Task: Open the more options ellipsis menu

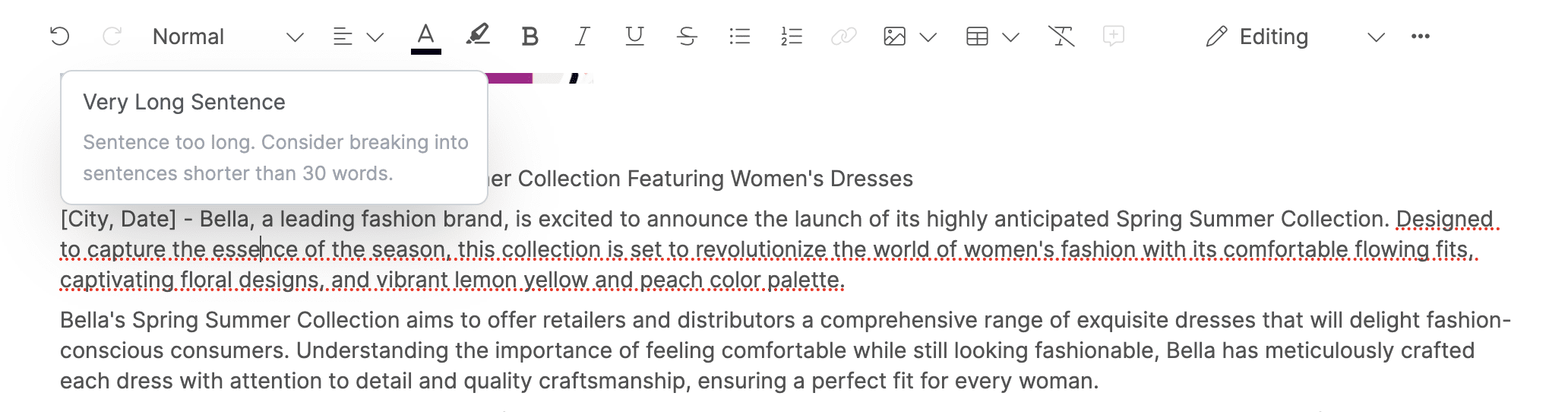Action: [x=1420, y=36]
